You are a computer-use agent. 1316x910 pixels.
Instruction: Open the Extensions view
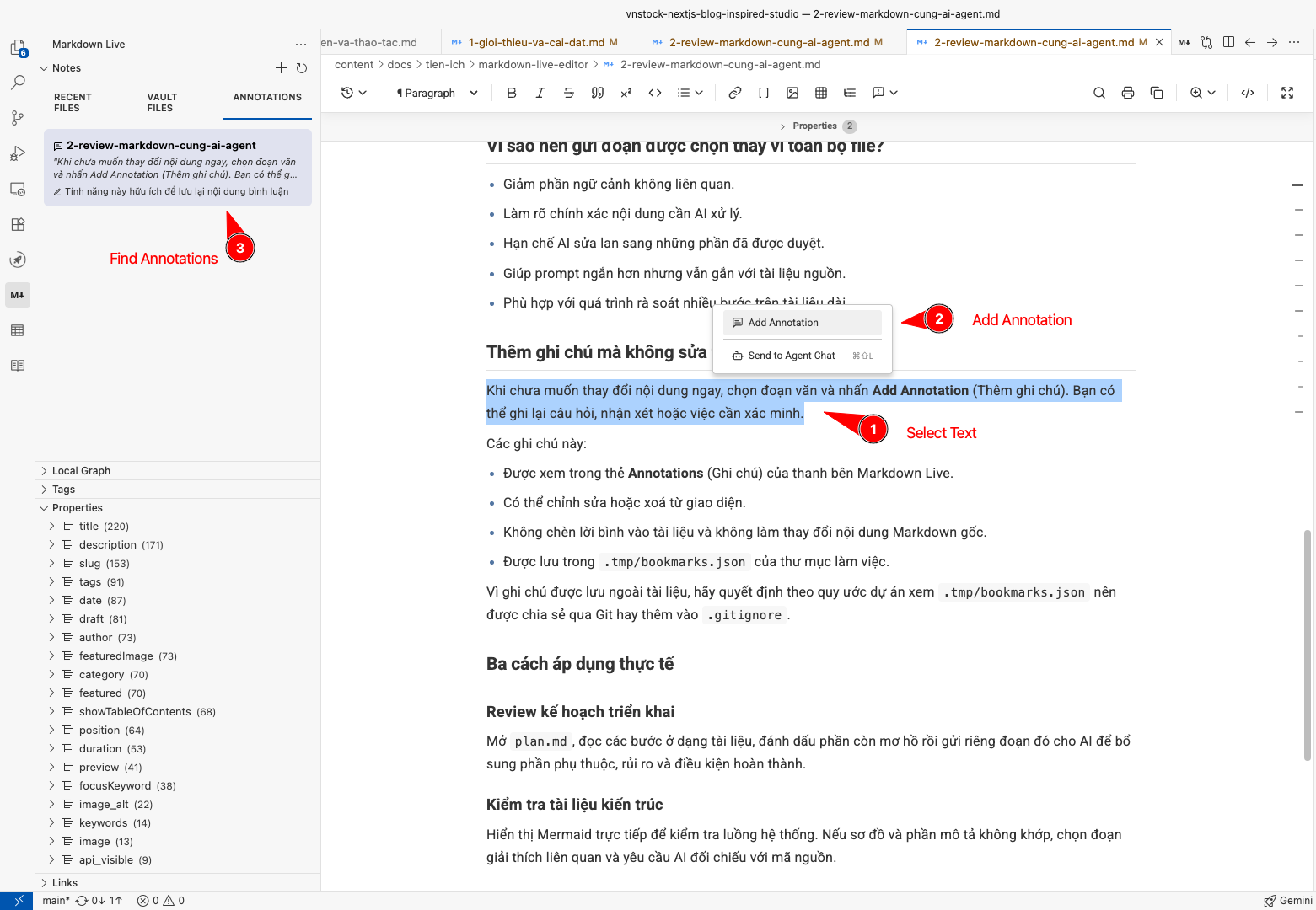pos(18,224)
